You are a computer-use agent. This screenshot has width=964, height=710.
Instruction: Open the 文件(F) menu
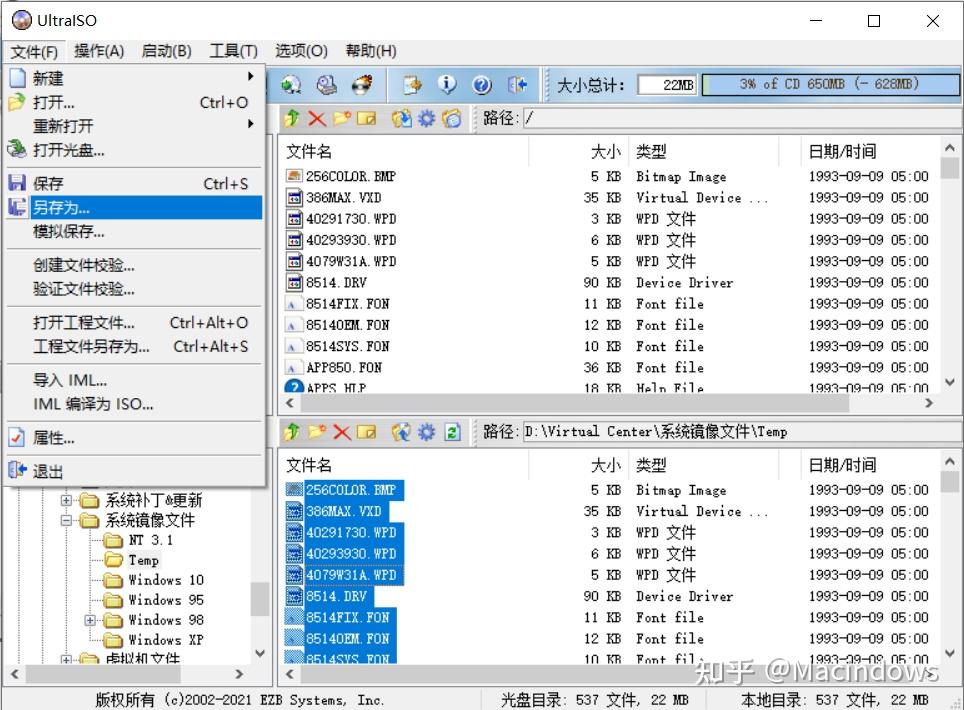click(34, 51)
